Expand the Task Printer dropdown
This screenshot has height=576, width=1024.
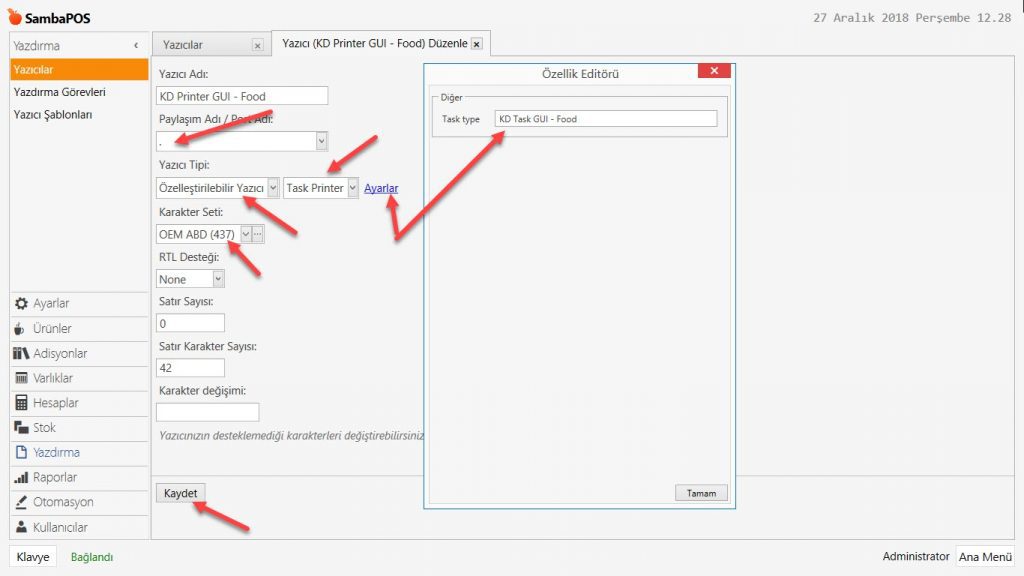[x=352, y=188]
